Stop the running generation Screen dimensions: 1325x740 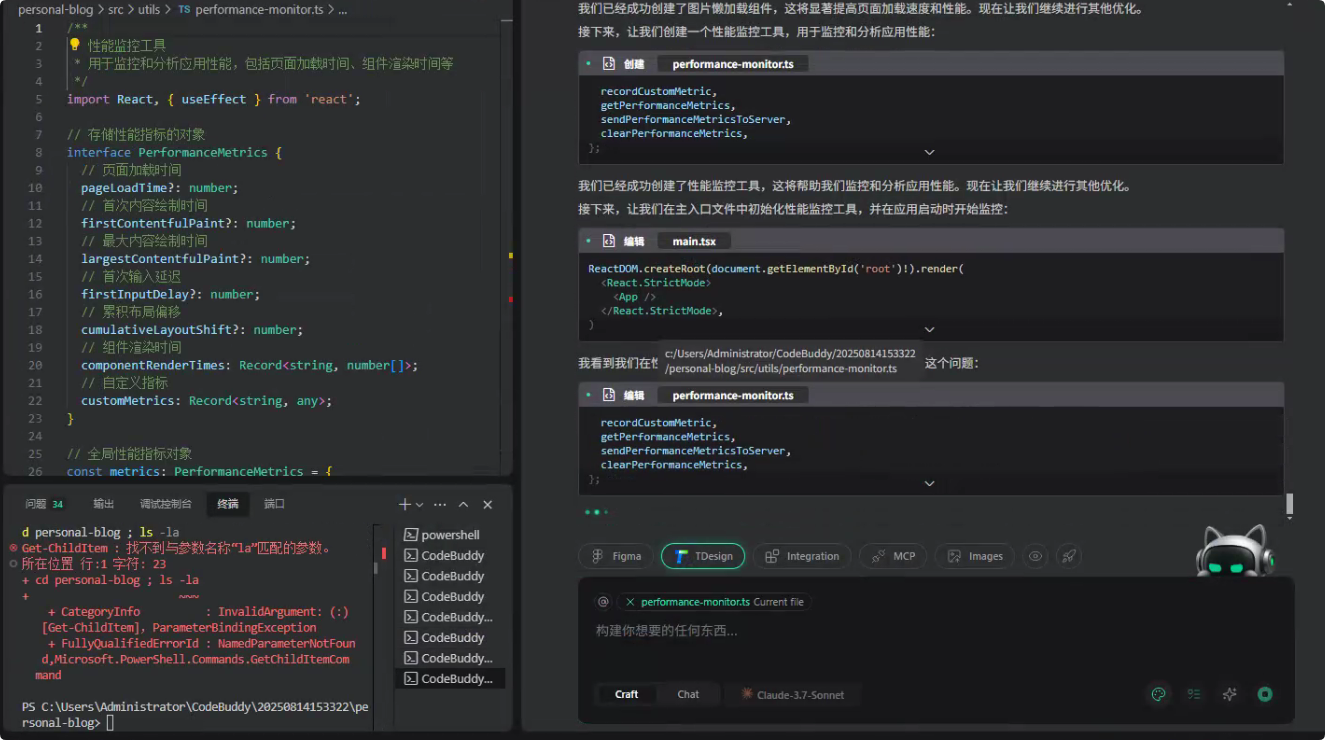tap(1265, 694)
